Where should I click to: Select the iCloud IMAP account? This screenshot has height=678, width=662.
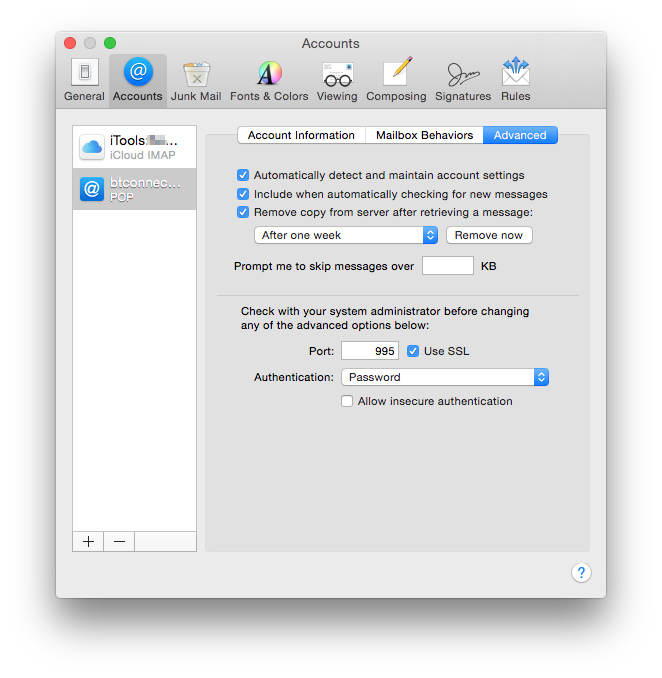point(135,147)
